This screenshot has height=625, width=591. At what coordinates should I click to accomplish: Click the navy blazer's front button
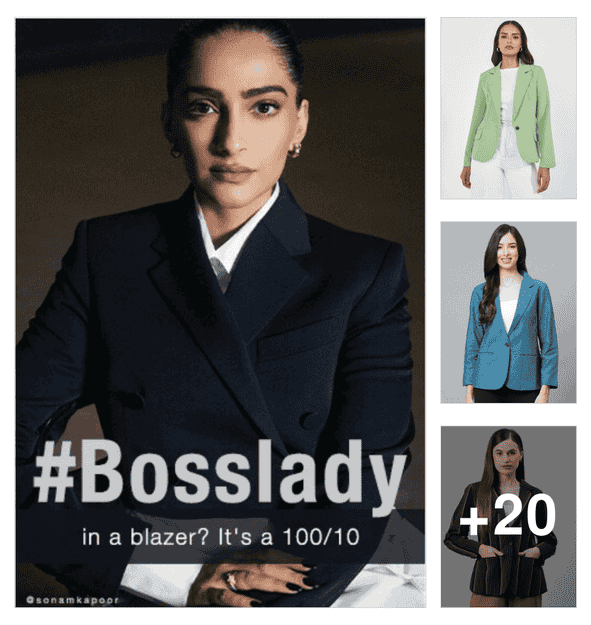[308, 421]
